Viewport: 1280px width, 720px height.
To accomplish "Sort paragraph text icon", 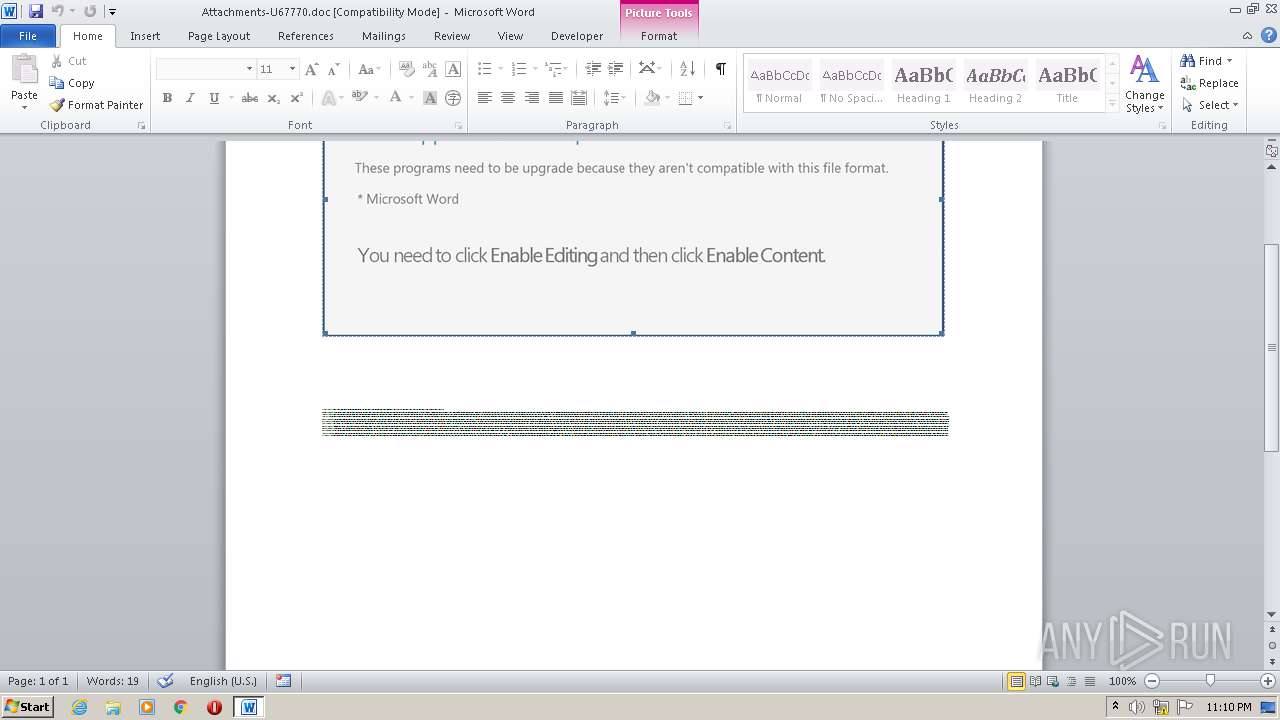I will tap(687, 69).
